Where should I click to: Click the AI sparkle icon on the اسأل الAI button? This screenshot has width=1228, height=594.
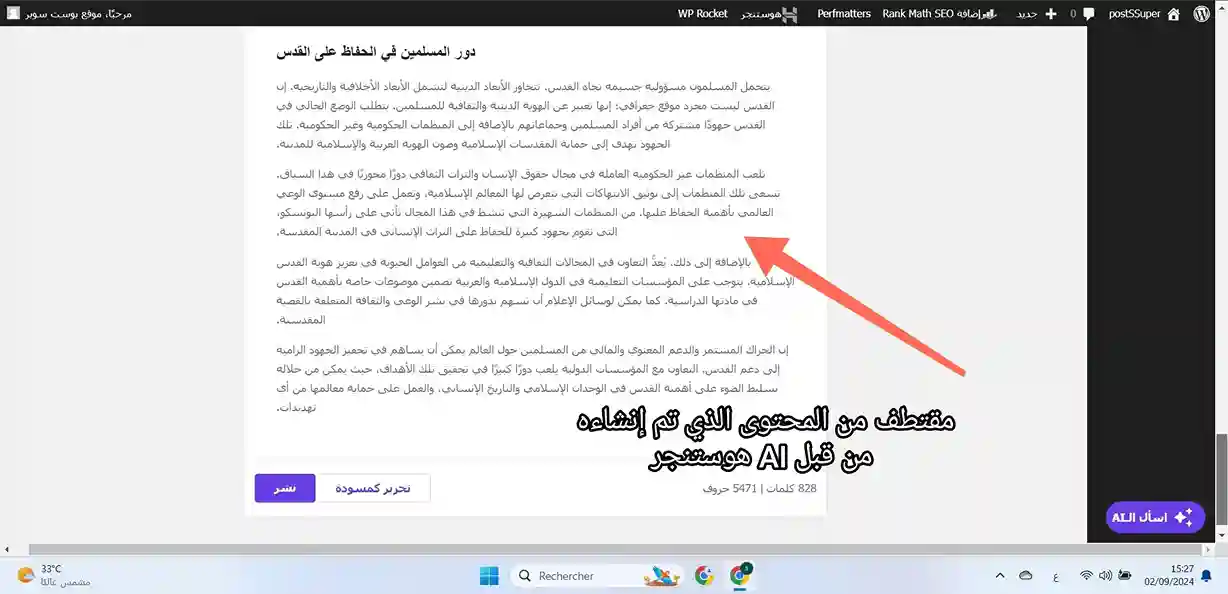coord(1184,517)
